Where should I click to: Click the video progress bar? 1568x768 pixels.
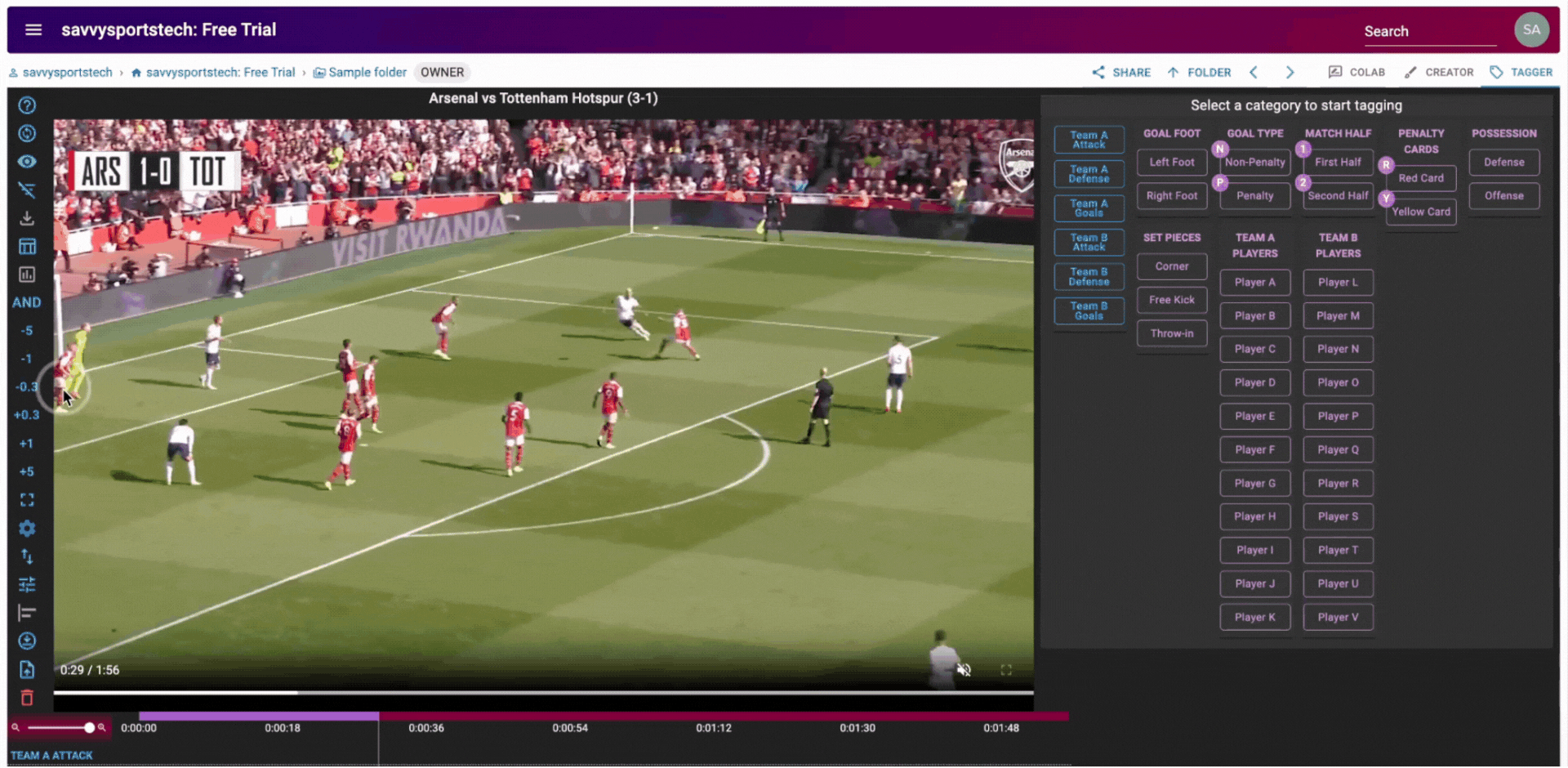coord(544,693)
